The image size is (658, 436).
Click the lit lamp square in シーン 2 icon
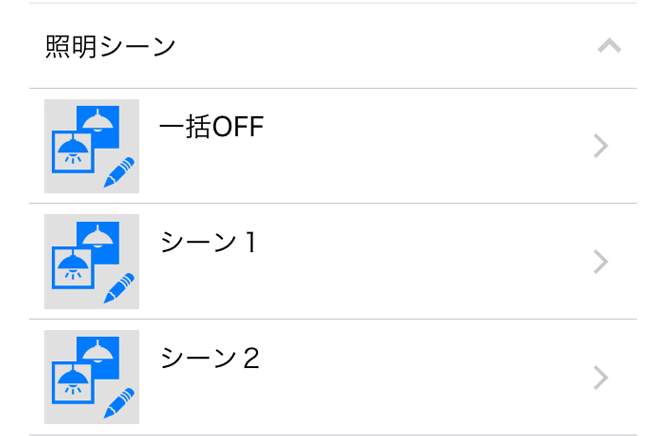pos(71,386)
